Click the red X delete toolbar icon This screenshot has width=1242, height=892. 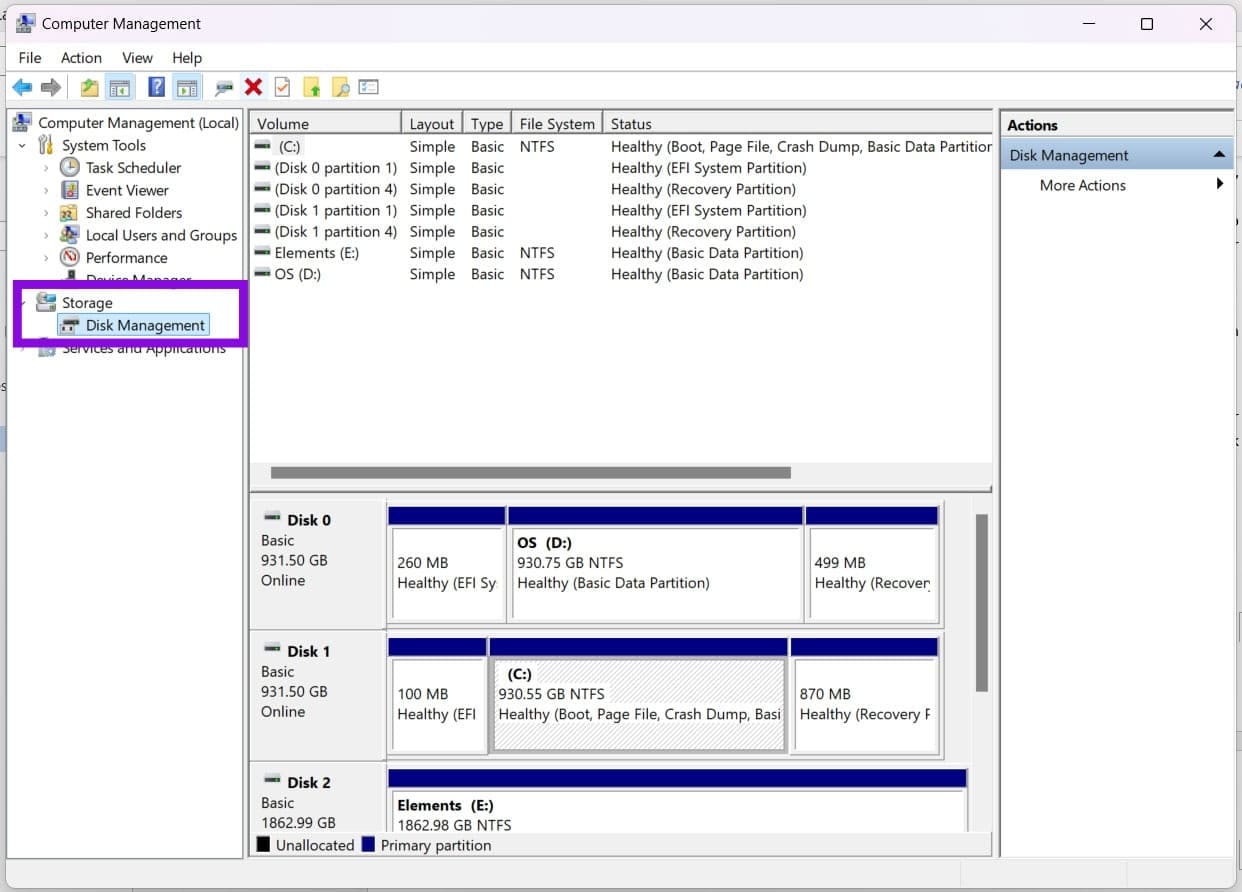click(x=254, y=87)
